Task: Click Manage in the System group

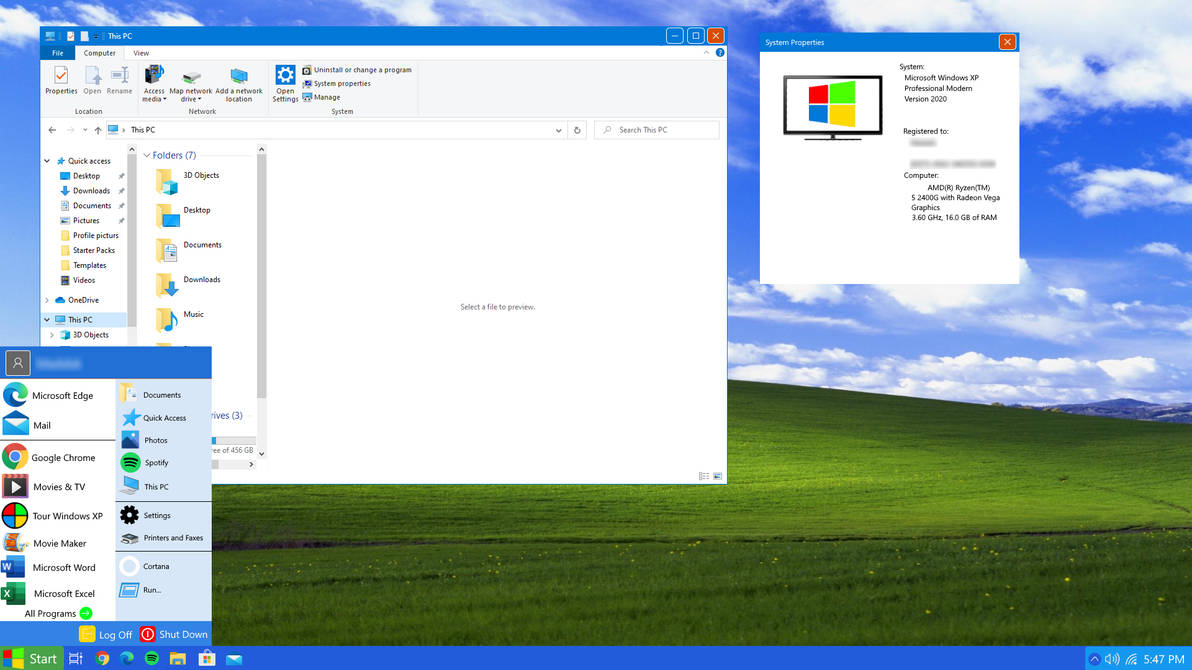Action: (321, 97)
